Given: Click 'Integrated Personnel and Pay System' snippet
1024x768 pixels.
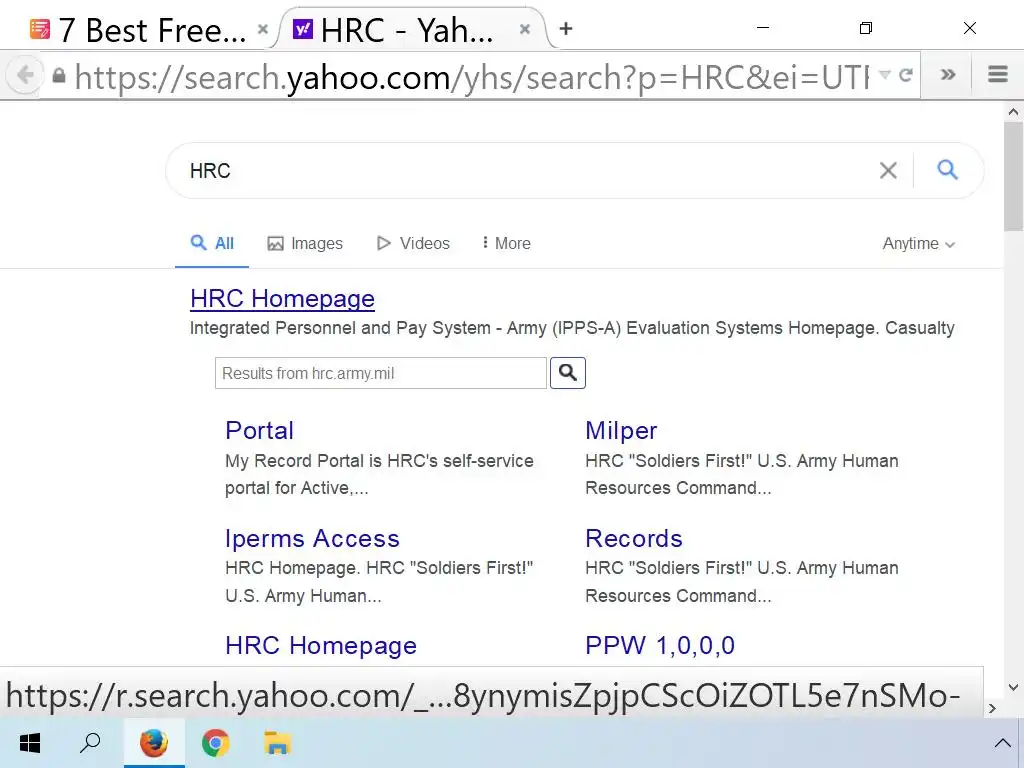Looking at the screenshot, I should pyautogui.click(x=340, y=328).
